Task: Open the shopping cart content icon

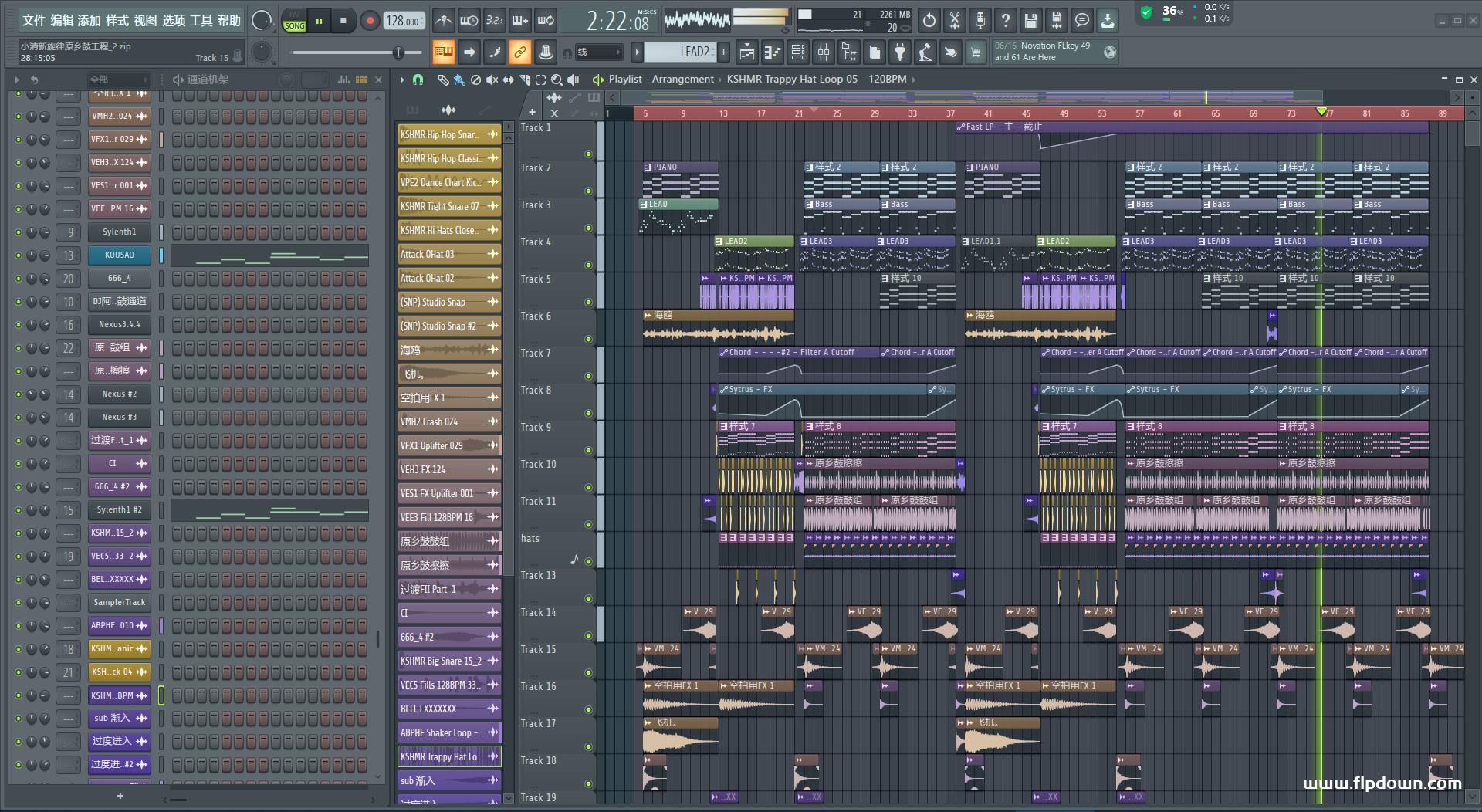Action: click(x=976, y=52)
